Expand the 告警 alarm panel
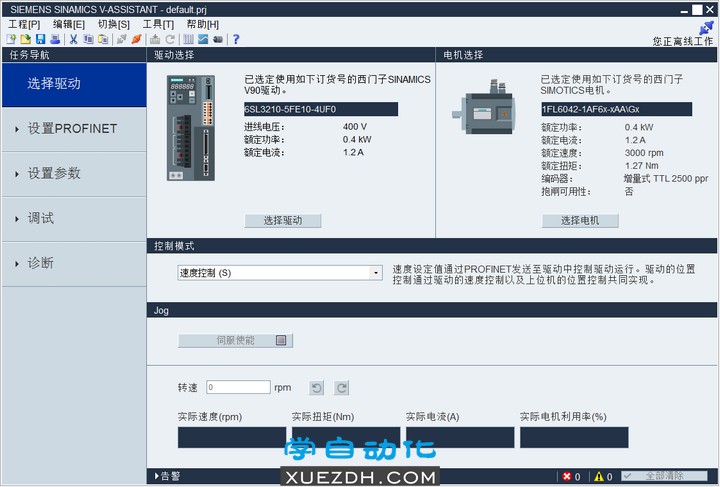 click(167, 476)
